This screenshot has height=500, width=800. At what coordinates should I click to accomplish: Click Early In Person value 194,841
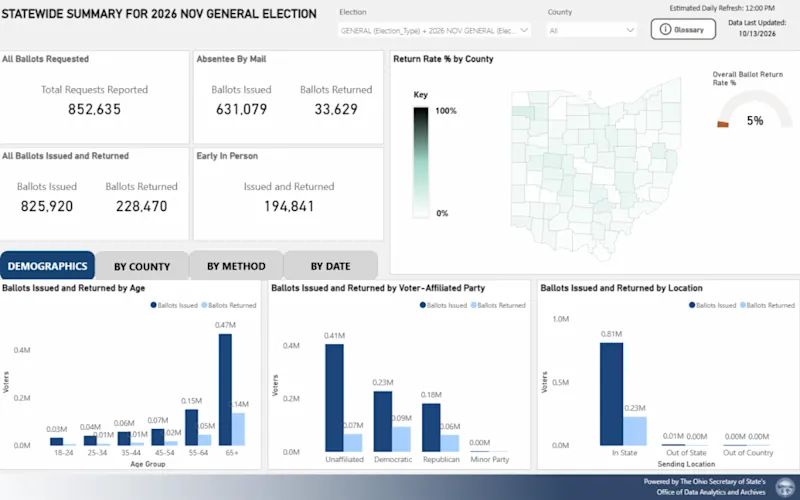(x=289, y=206)
